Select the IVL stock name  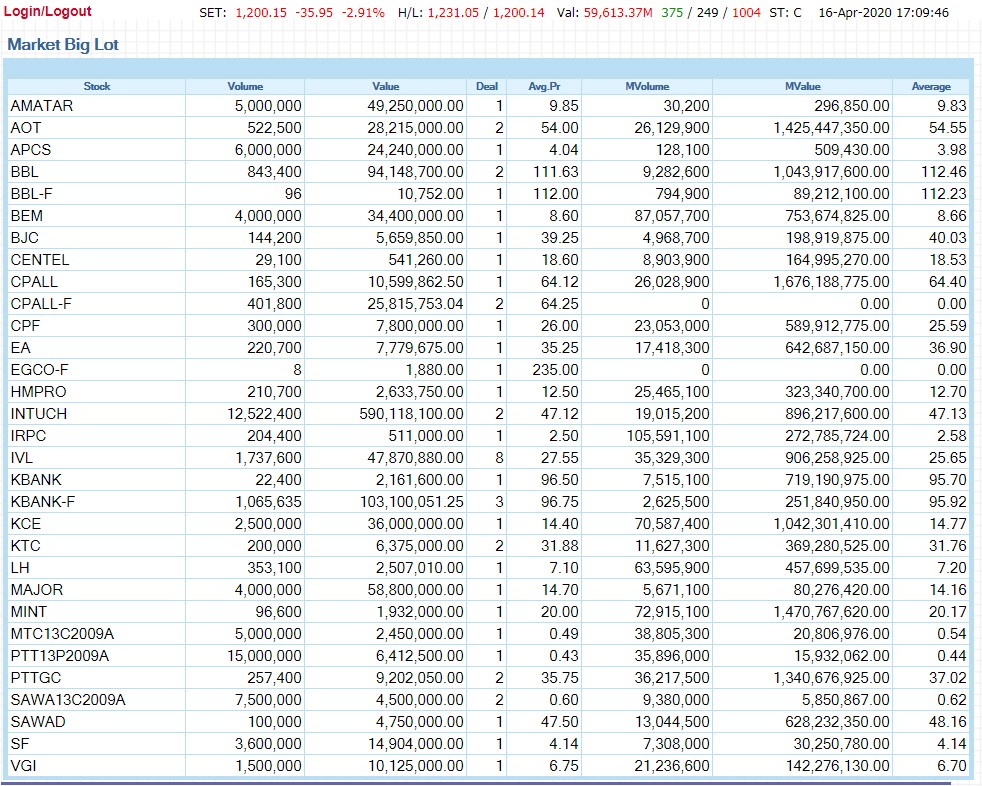(x=21, y=458)
